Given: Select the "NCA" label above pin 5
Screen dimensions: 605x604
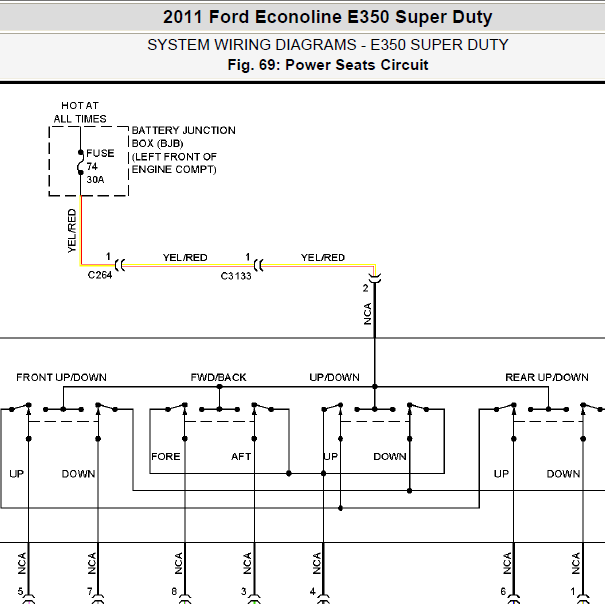Looking at the screenshot, I should point(22,563).
